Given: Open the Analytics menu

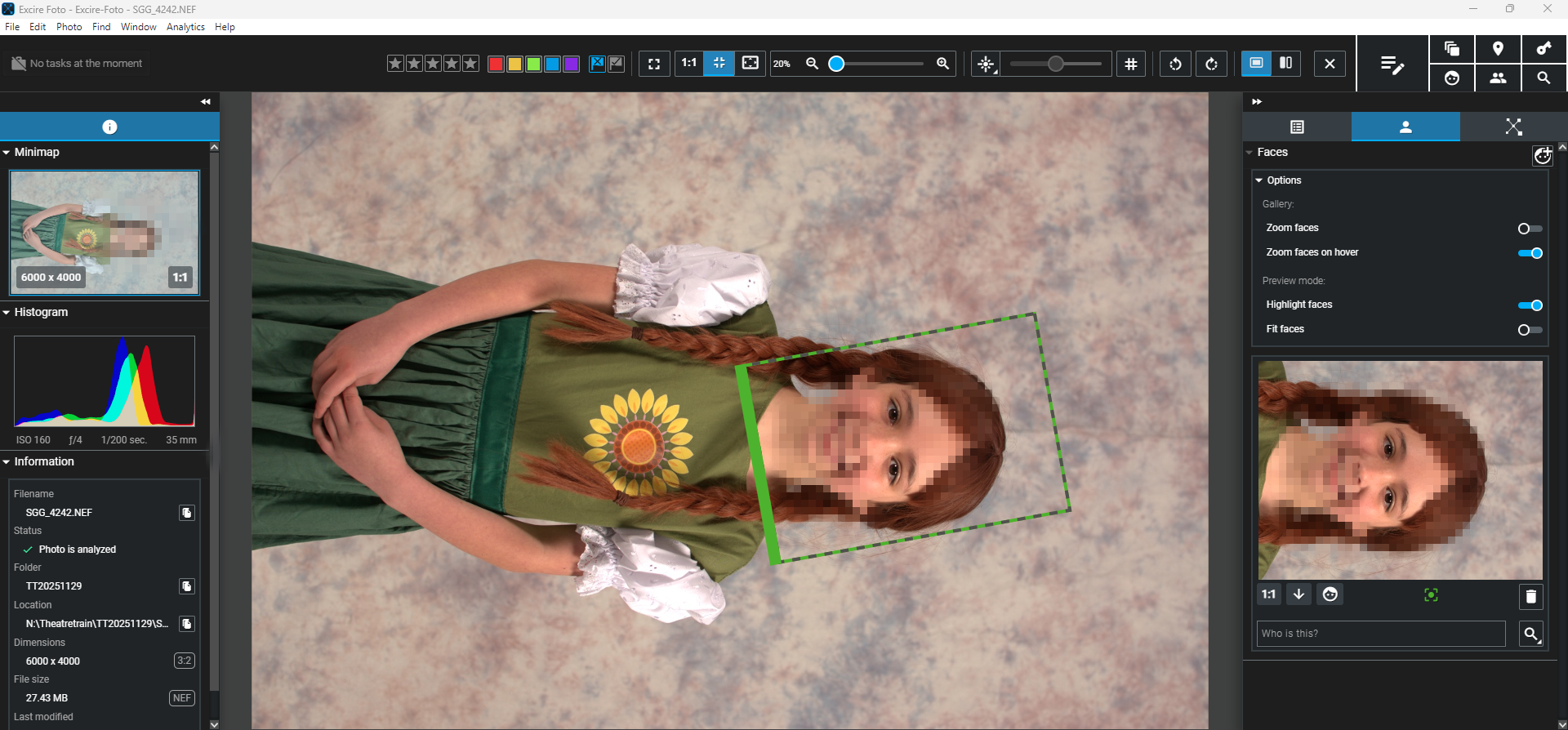Looking at the screenshot, I should point(185,27).
